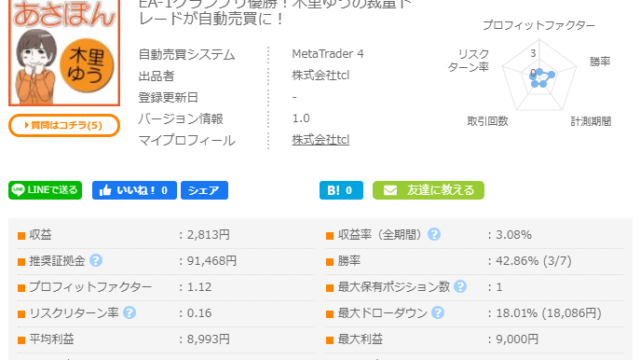The image size is (640, 360).
Task: Click the orange 木里ゆう badge on the thumbnail
Action: pos(87,65)
